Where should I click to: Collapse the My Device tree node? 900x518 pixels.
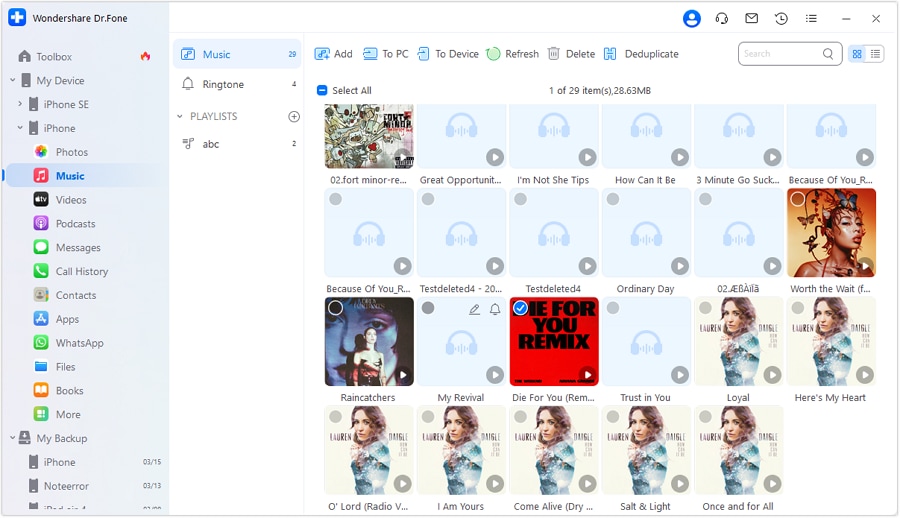[x=13, y=80]
